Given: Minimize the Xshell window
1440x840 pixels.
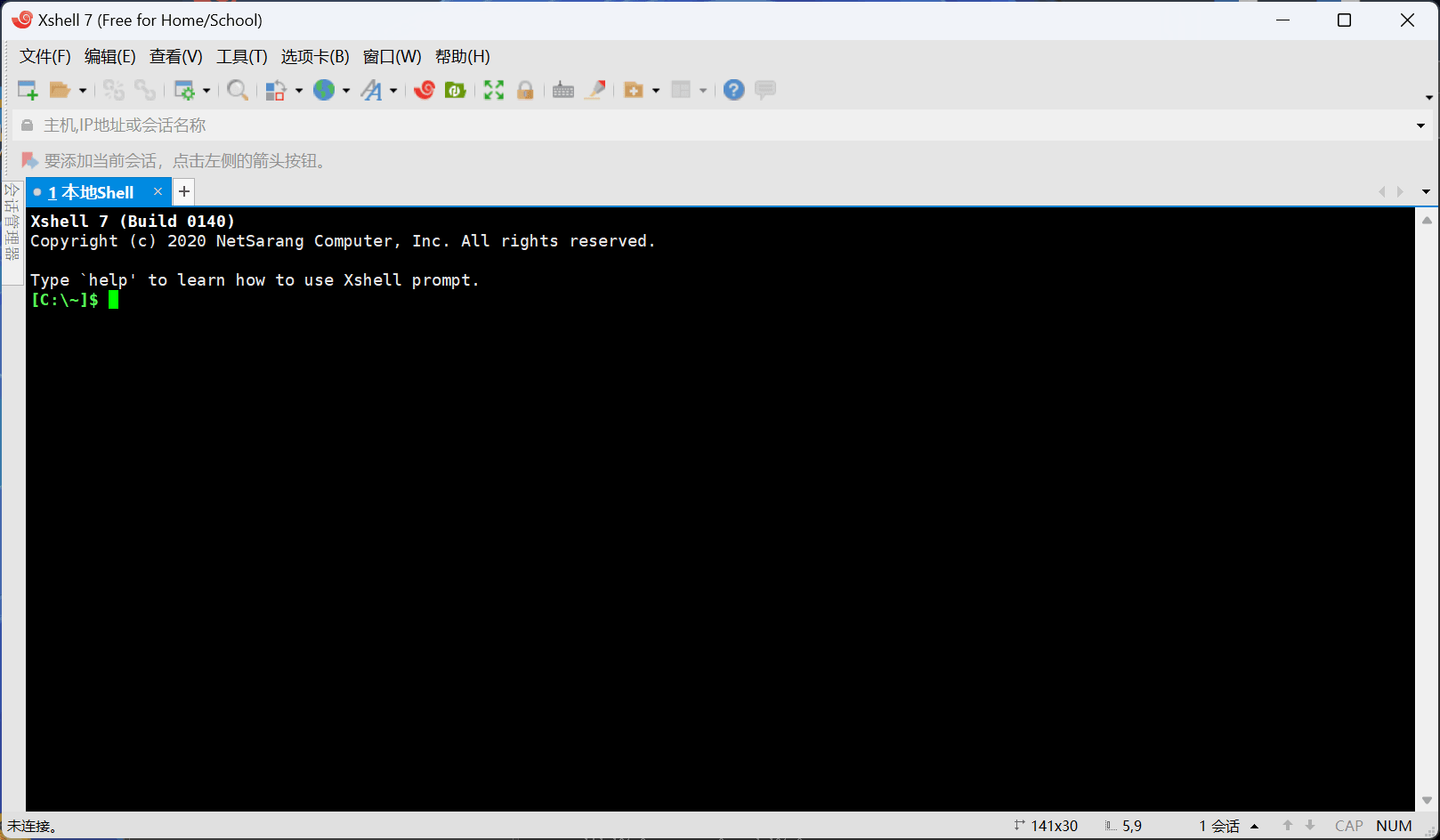Looking at the screenshot, I should point(1283,20).
